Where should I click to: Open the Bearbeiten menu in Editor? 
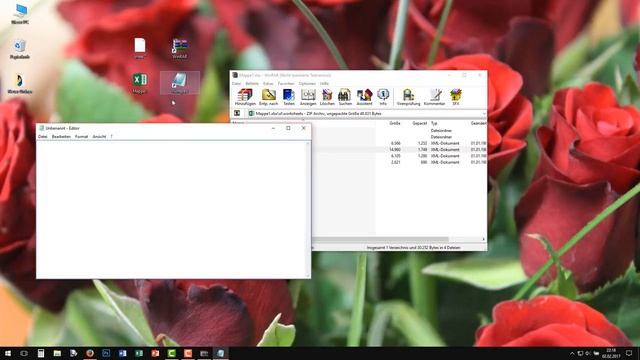[61, 136]
